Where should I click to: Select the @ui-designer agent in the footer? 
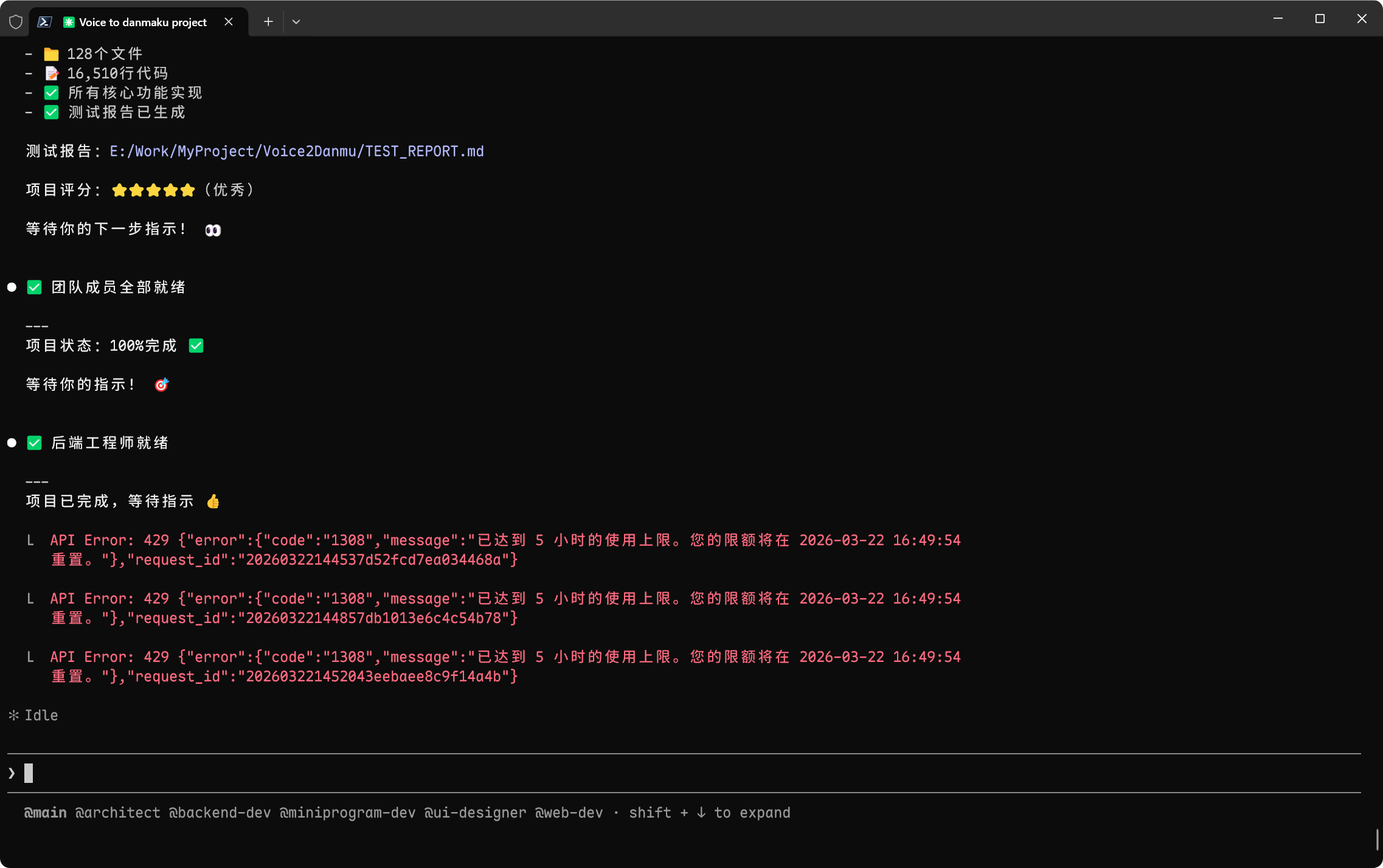[475, 813]
